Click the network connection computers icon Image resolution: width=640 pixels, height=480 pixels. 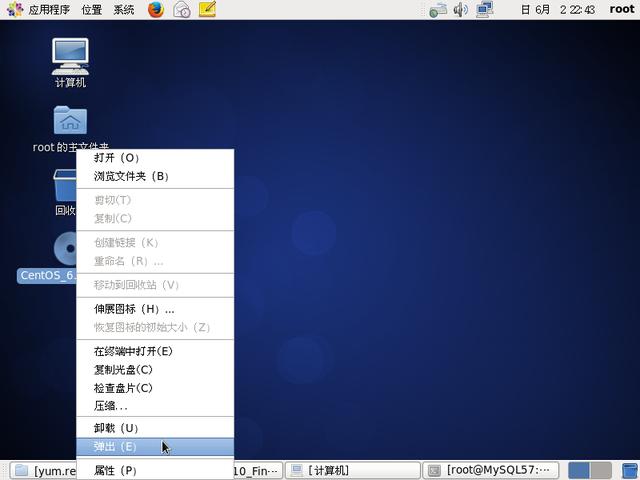[484, 9]
